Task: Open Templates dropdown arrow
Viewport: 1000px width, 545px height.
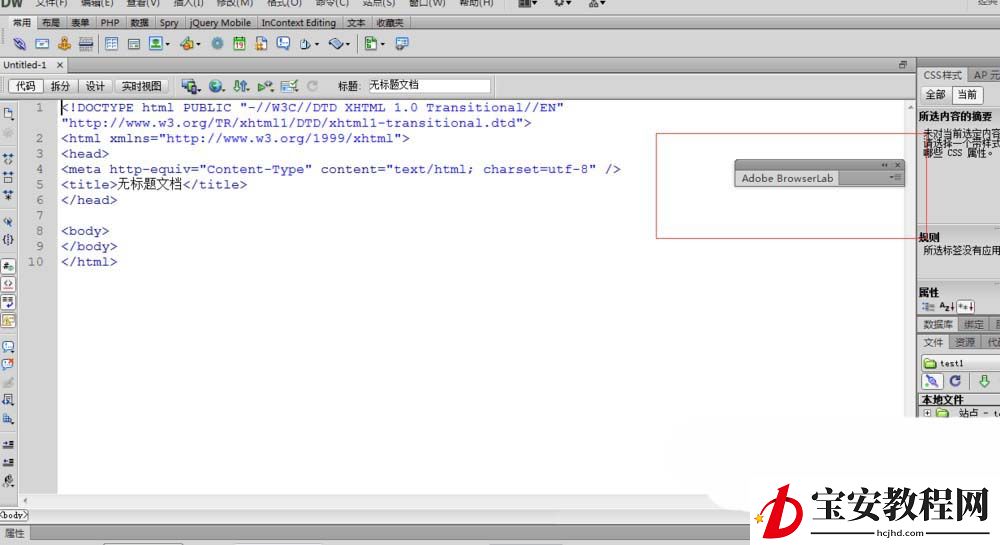Action: click(x=383, y=45)
